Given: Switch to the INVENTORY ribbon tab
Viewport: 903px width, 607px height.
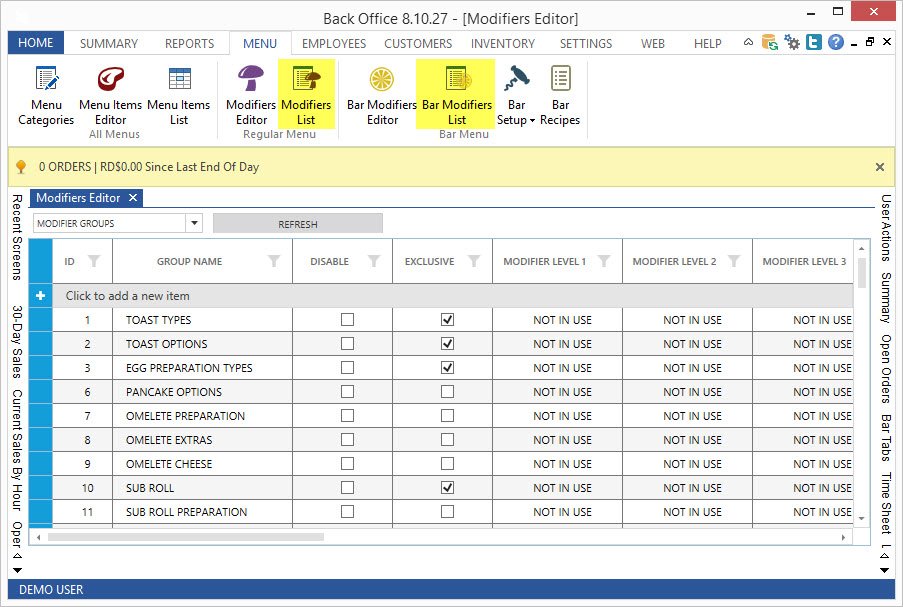Looking at the screenshot, I should click(502, 44).
